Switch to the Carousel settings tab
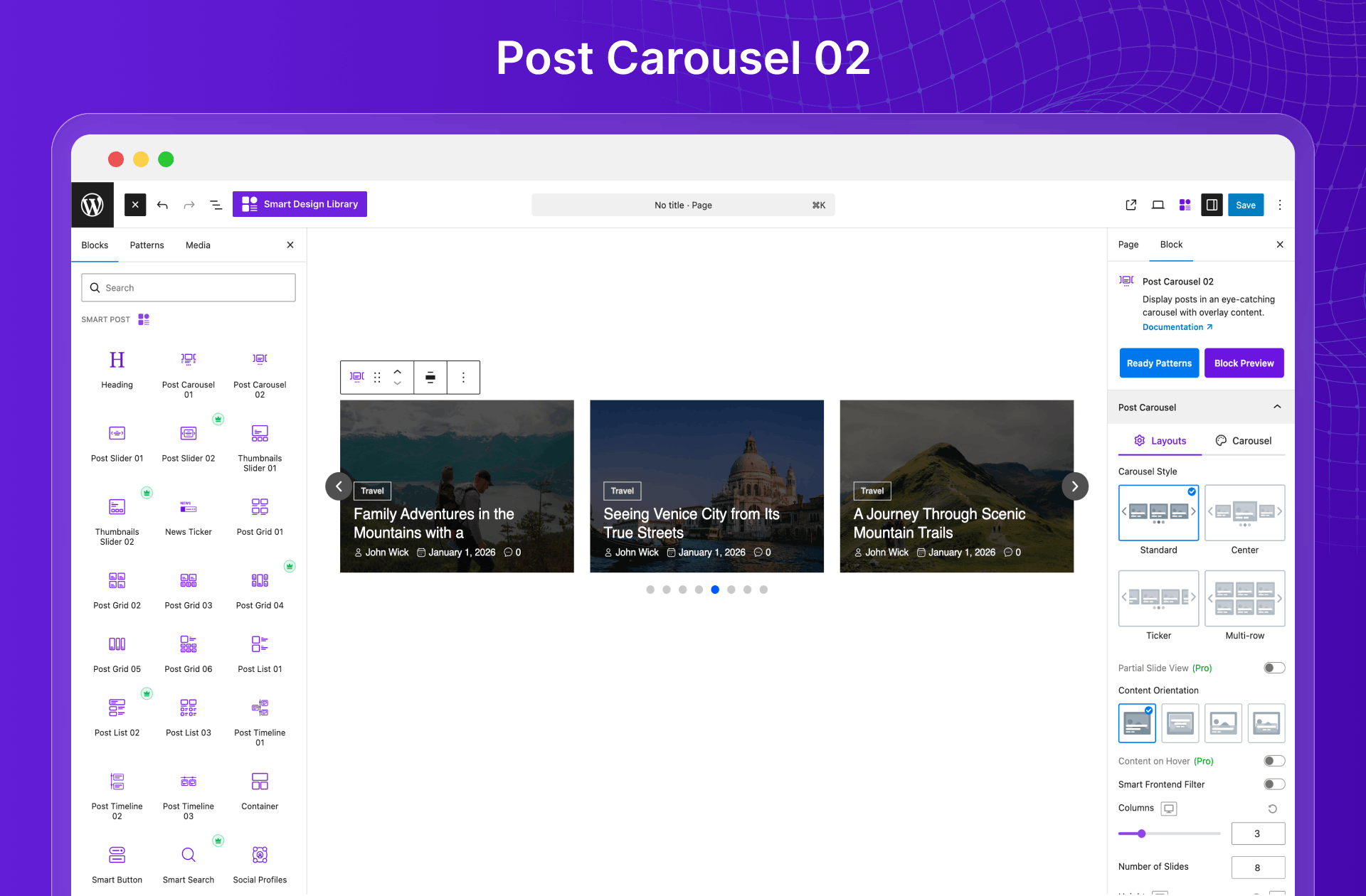 tap(1243, 441)
